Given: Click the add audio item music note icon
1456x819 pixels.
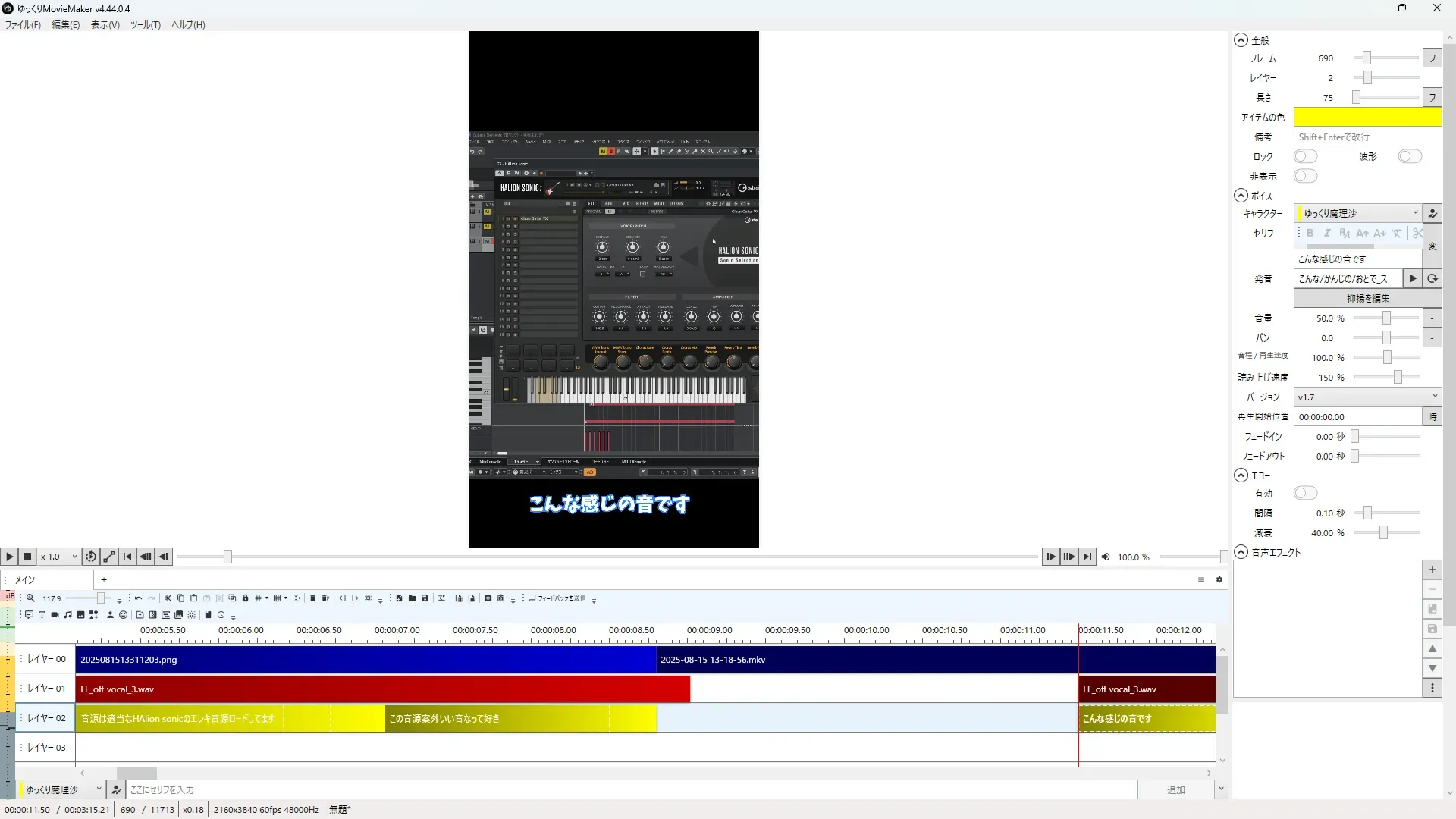Looking at the screenshot, I should click(x=67, y=615).
